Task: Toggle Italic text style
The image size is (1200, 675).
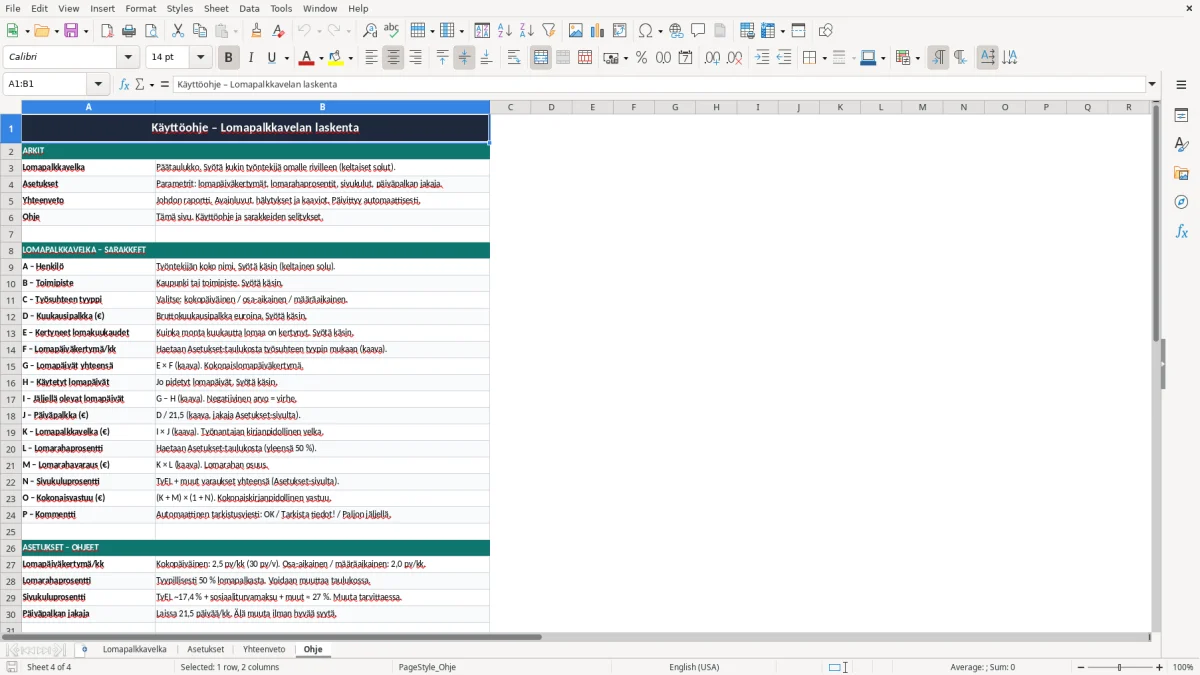Action: click(x=251, y=58)
